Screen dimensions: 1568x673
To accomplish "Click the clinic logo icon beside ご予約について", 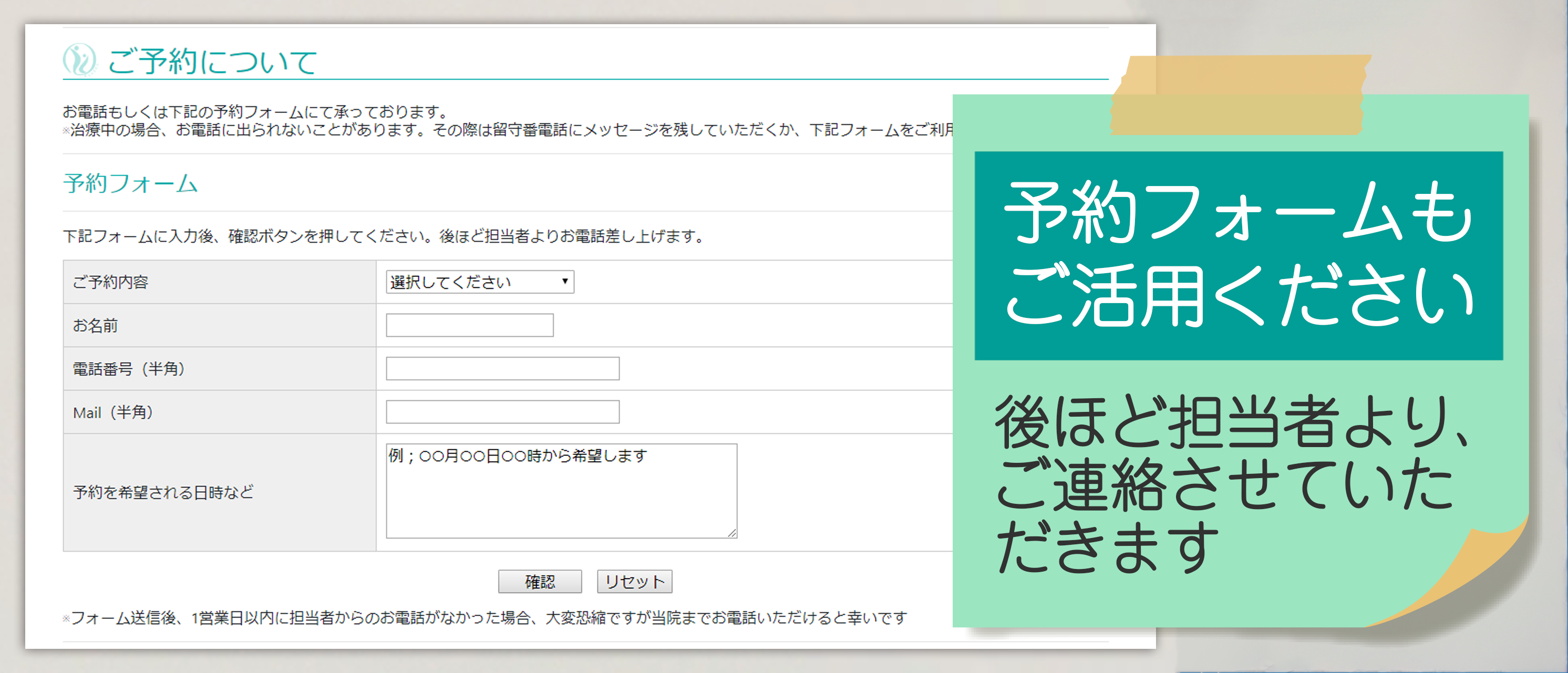I will tap(79, 61).
